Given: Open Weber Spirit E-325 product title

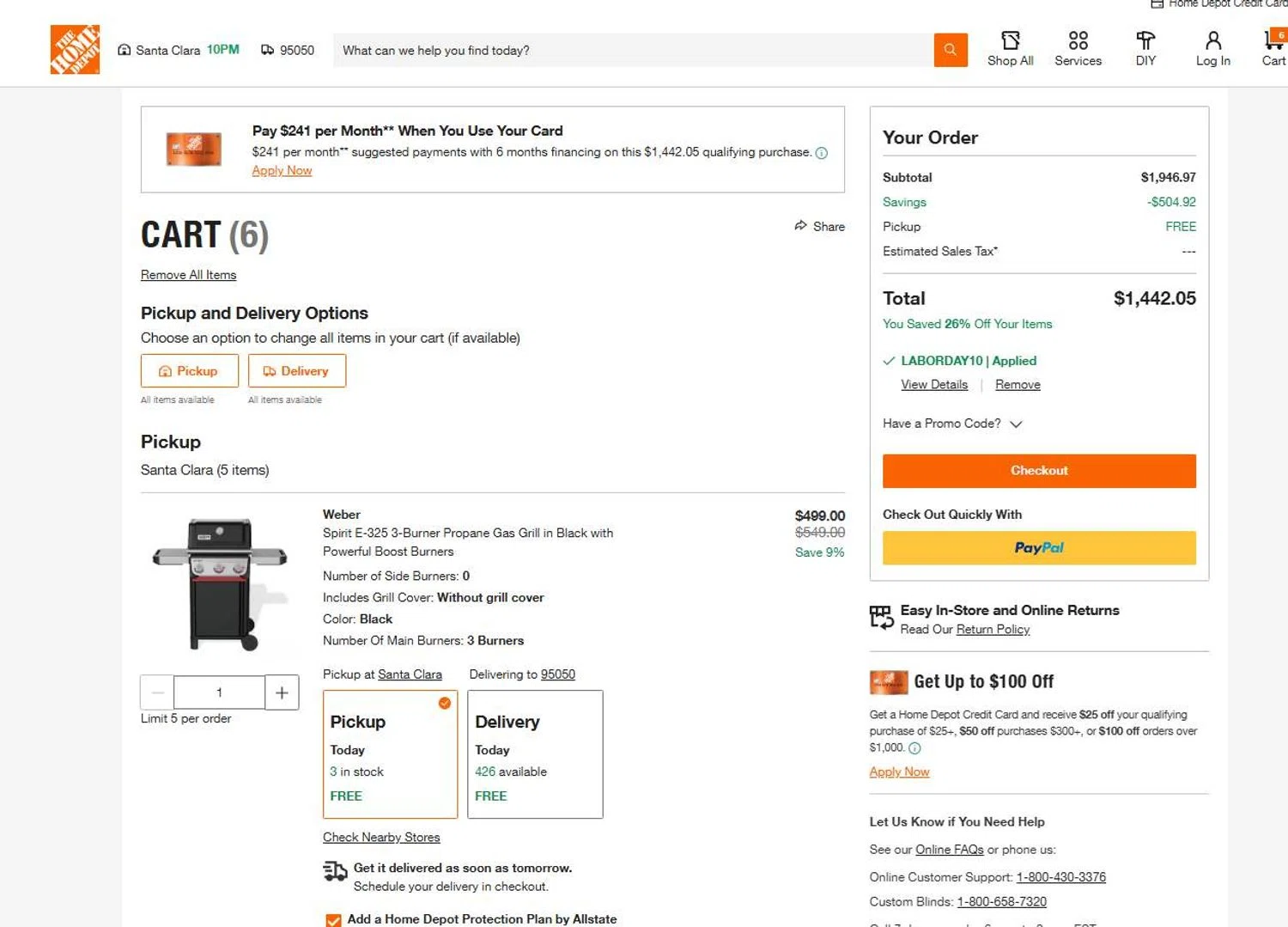Looking at the screenshot, I should [468, 542].
